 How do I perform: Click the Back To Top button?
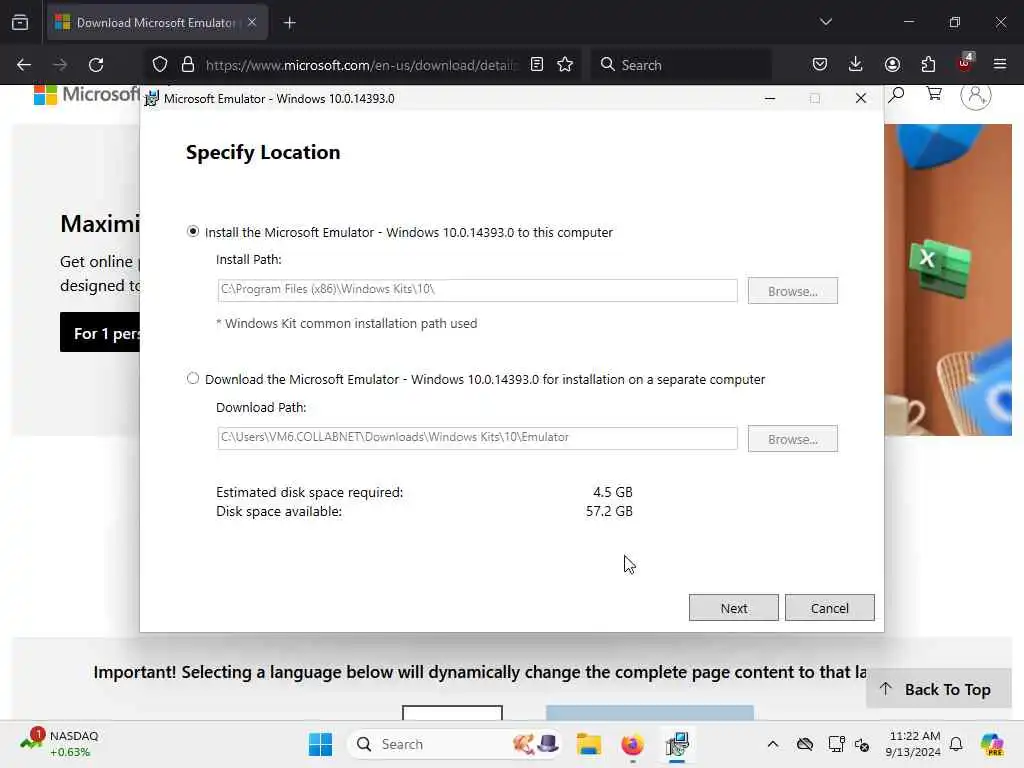coord(938,689)
